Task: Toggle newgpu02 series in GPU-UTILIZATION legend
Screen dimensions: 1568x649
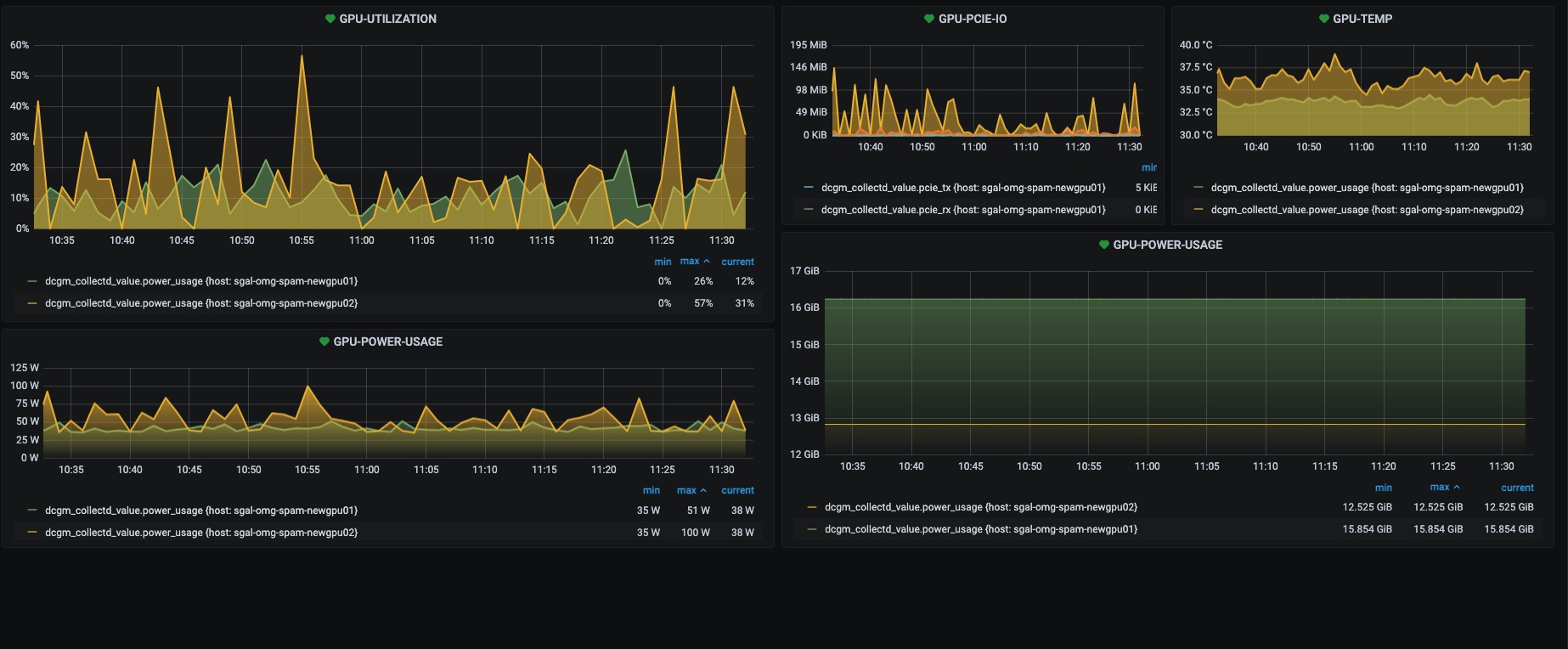Action: tap(201, 303)
